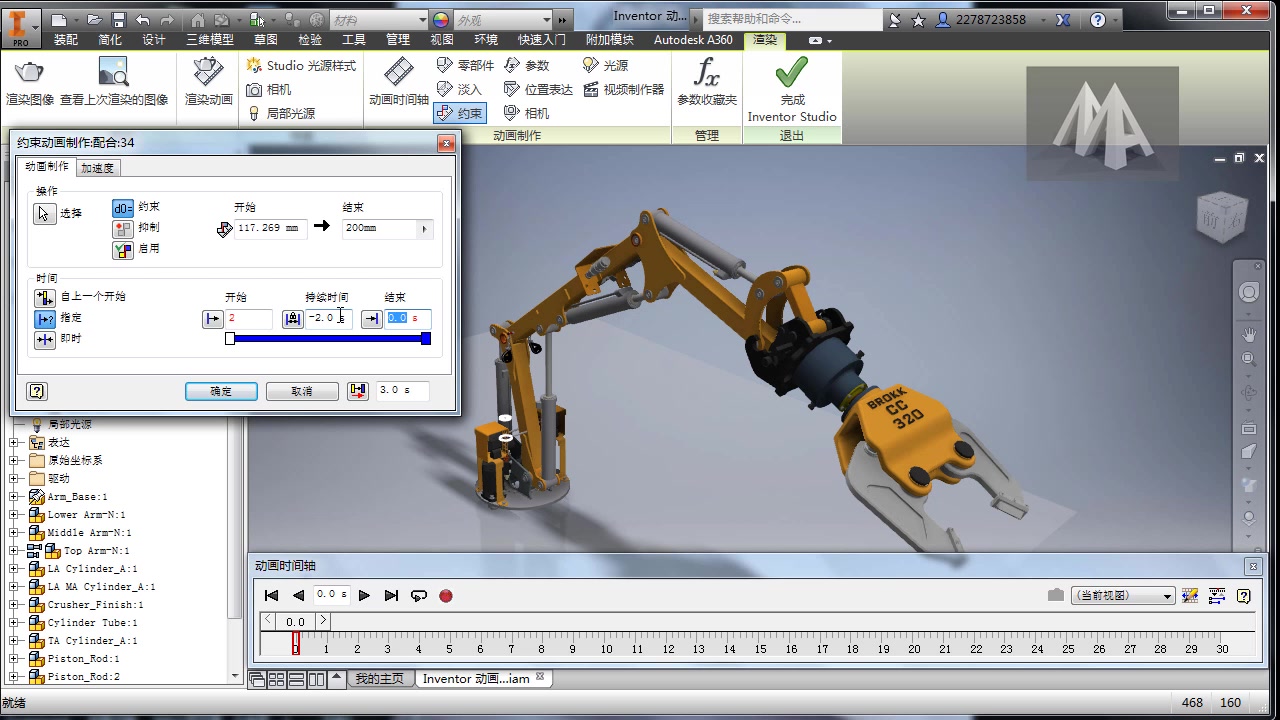Open the 三维模型 ribbon tab

tap(209, 40)
